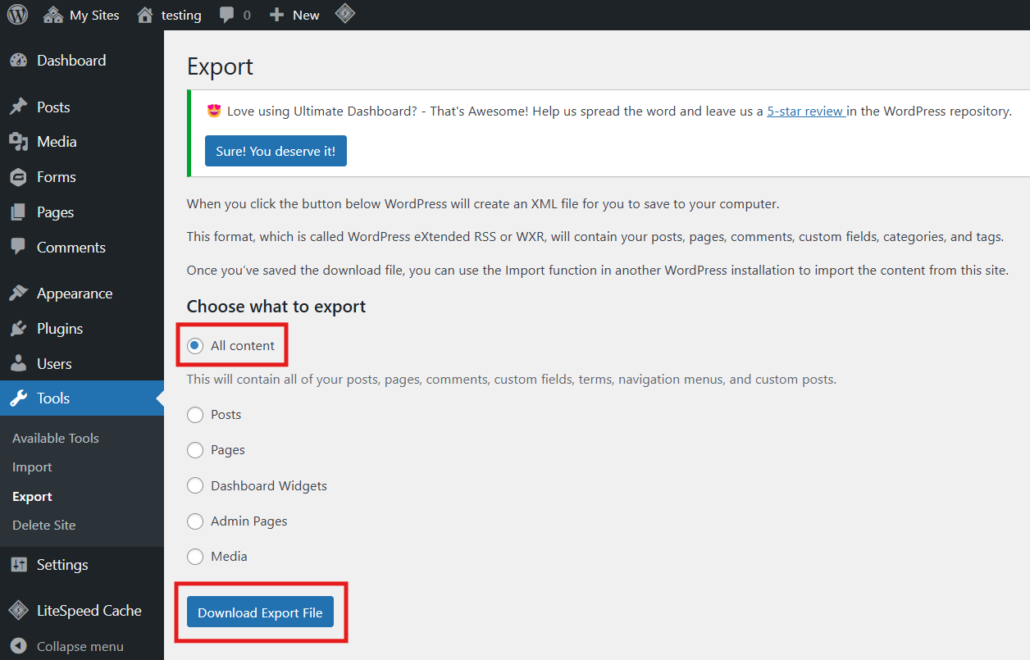Open the Export submenu link
Viewport: 1030px width, 660px height.
32,496
